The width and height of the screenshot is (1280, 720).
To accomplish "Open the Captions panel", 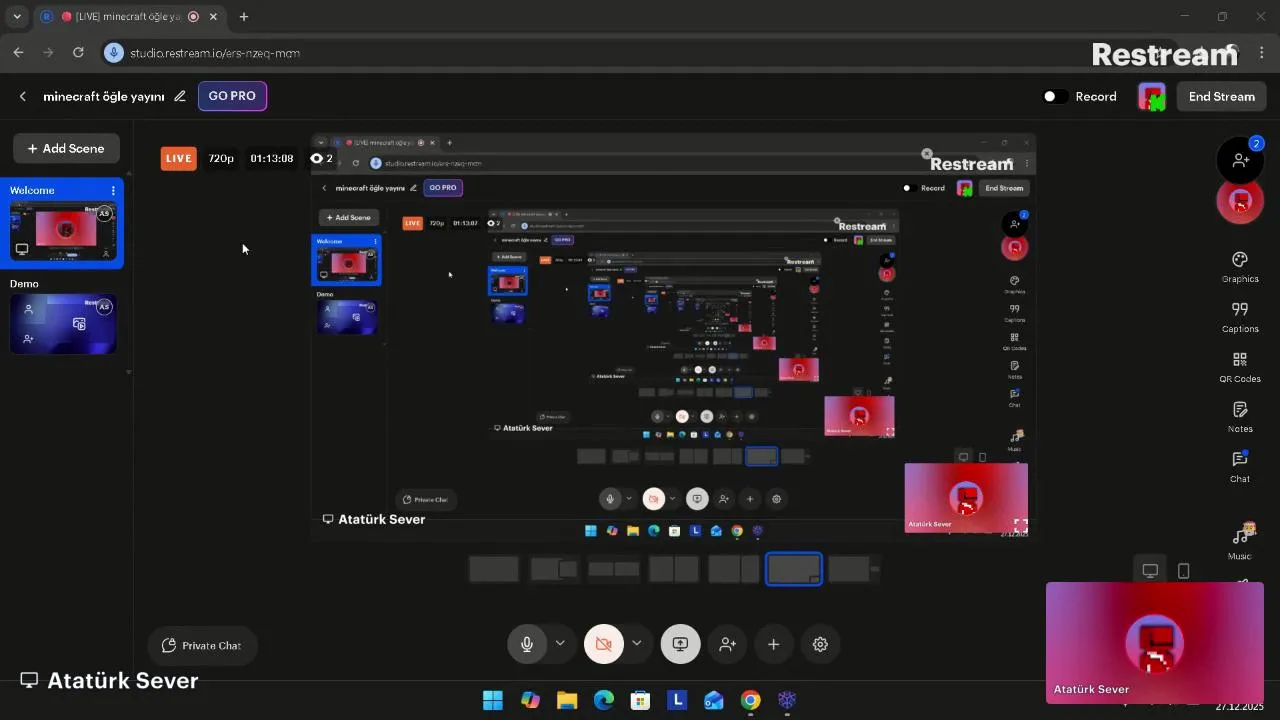I will (x=1240, y=317).
